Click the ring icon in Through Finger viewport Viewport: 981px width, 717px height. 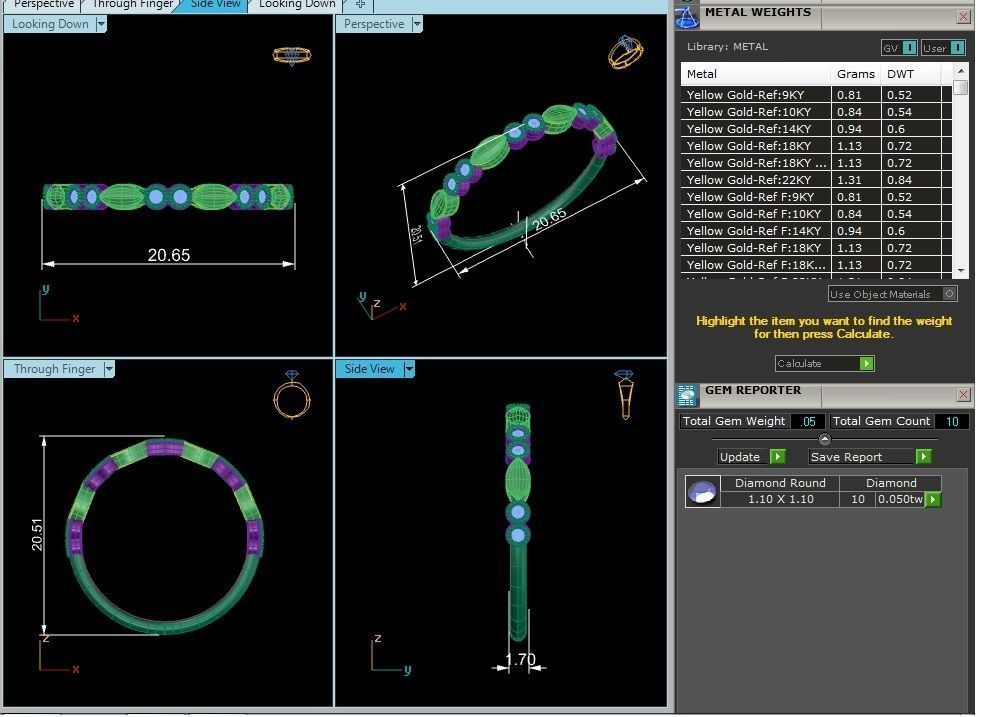(291, 395)
